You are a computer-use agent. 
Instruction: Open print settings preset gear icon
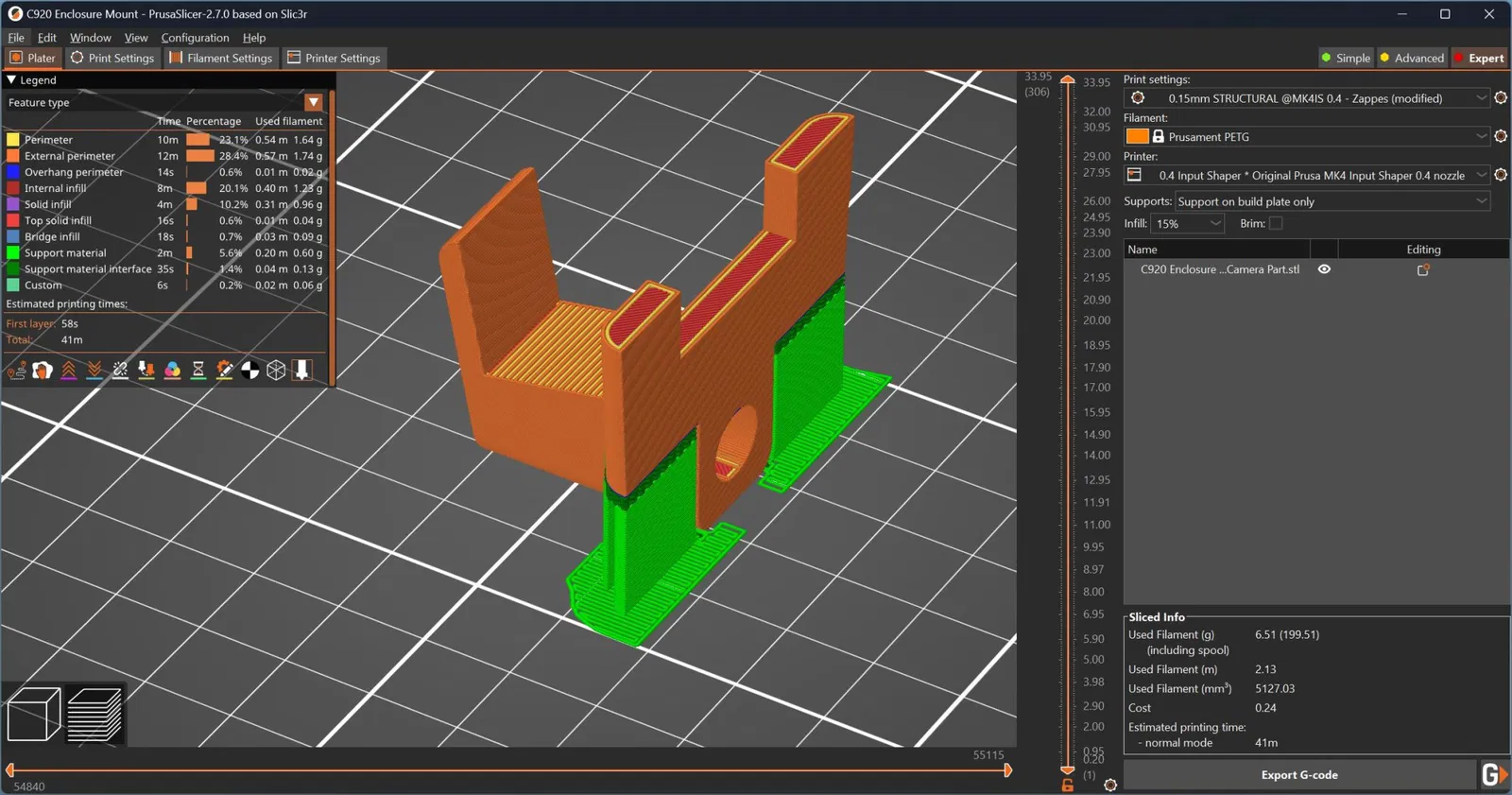coord(1501,98)
